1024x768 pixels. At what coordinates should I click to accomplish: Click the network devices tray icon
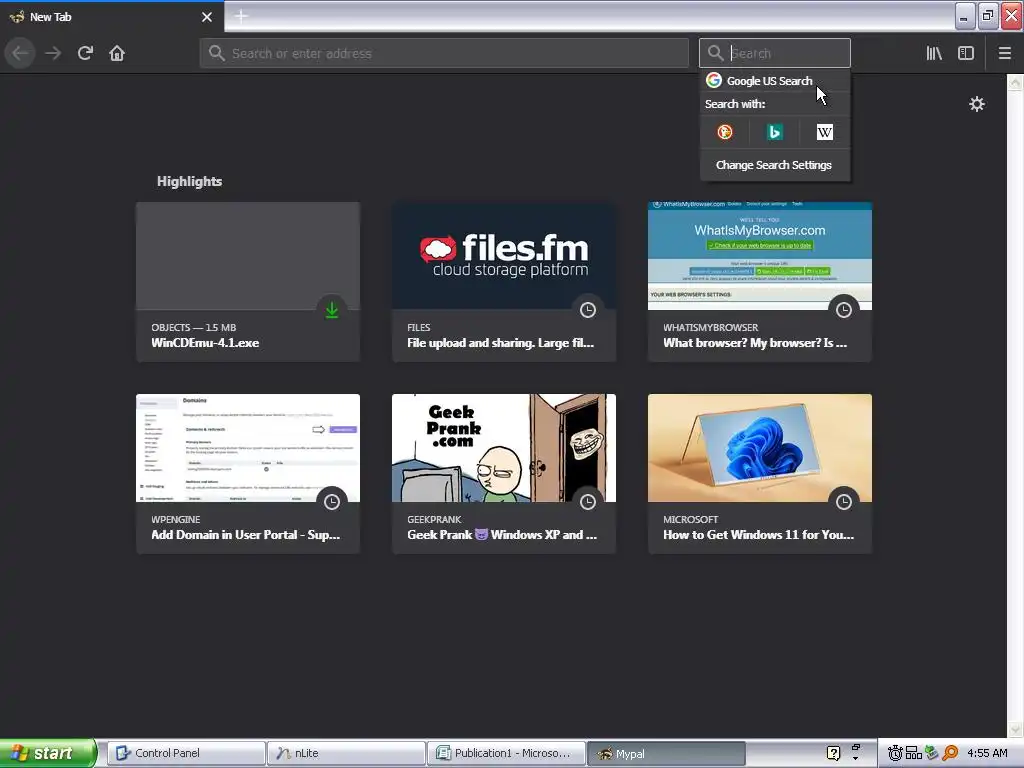[x=914, y=753]
